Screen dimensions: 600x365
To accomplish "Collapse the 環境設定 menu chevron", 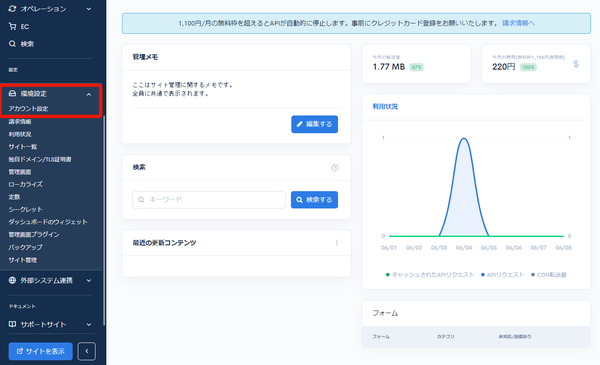I will click(x=89, y=94).
